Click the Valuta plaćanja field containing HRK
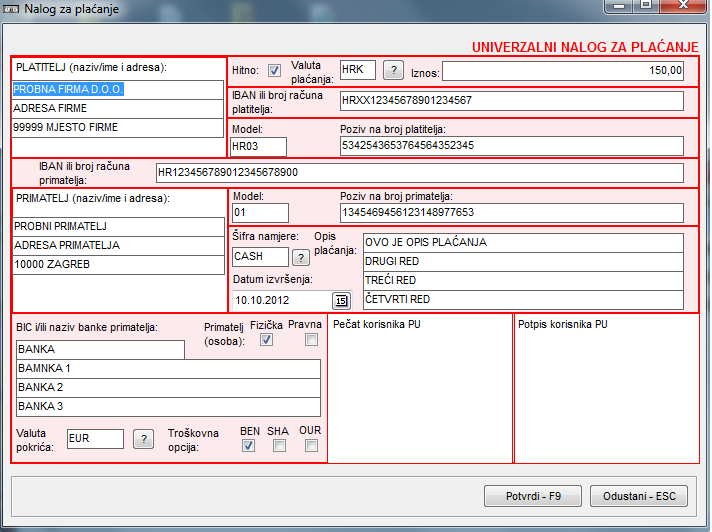712x532 pixels. 358,70
